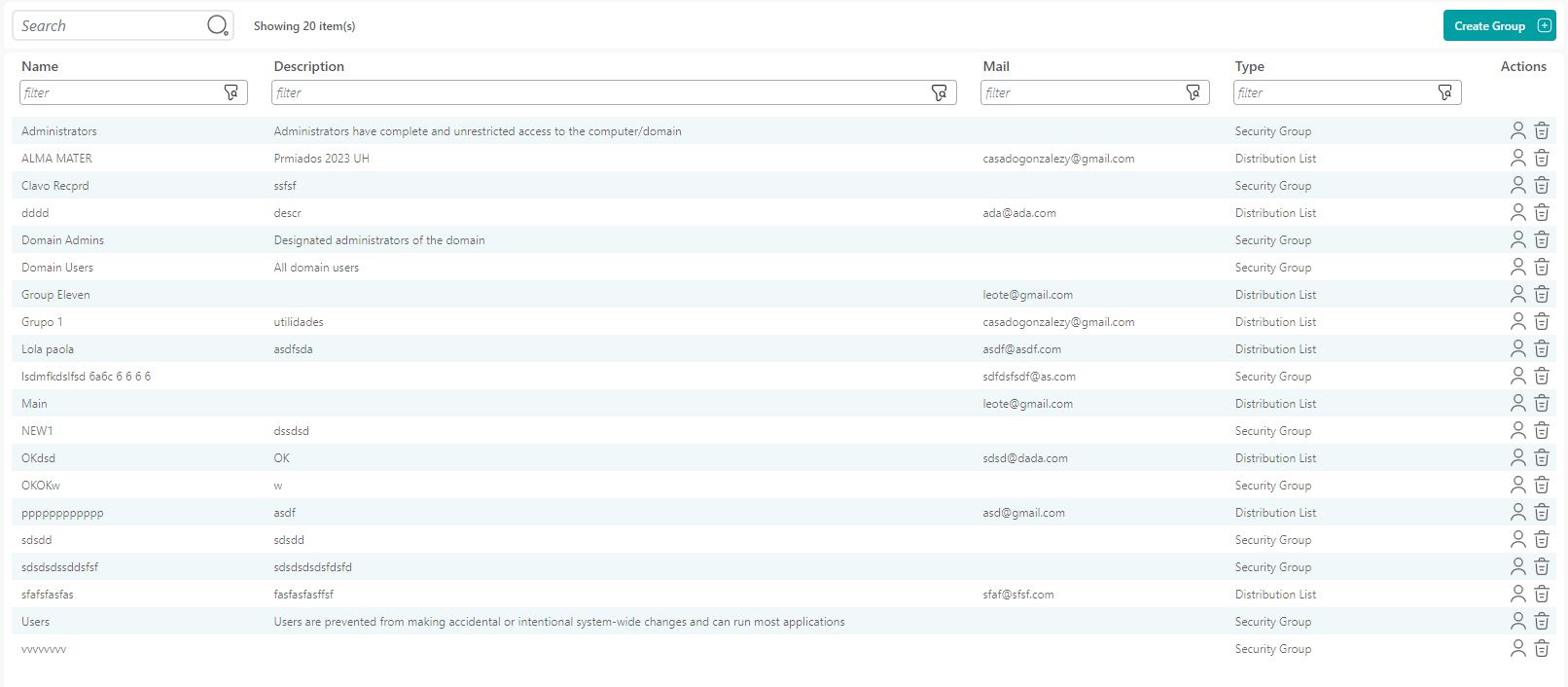Sort by the Type column header
This screenshot has width=1568, height=687.
pos(1250,66)
